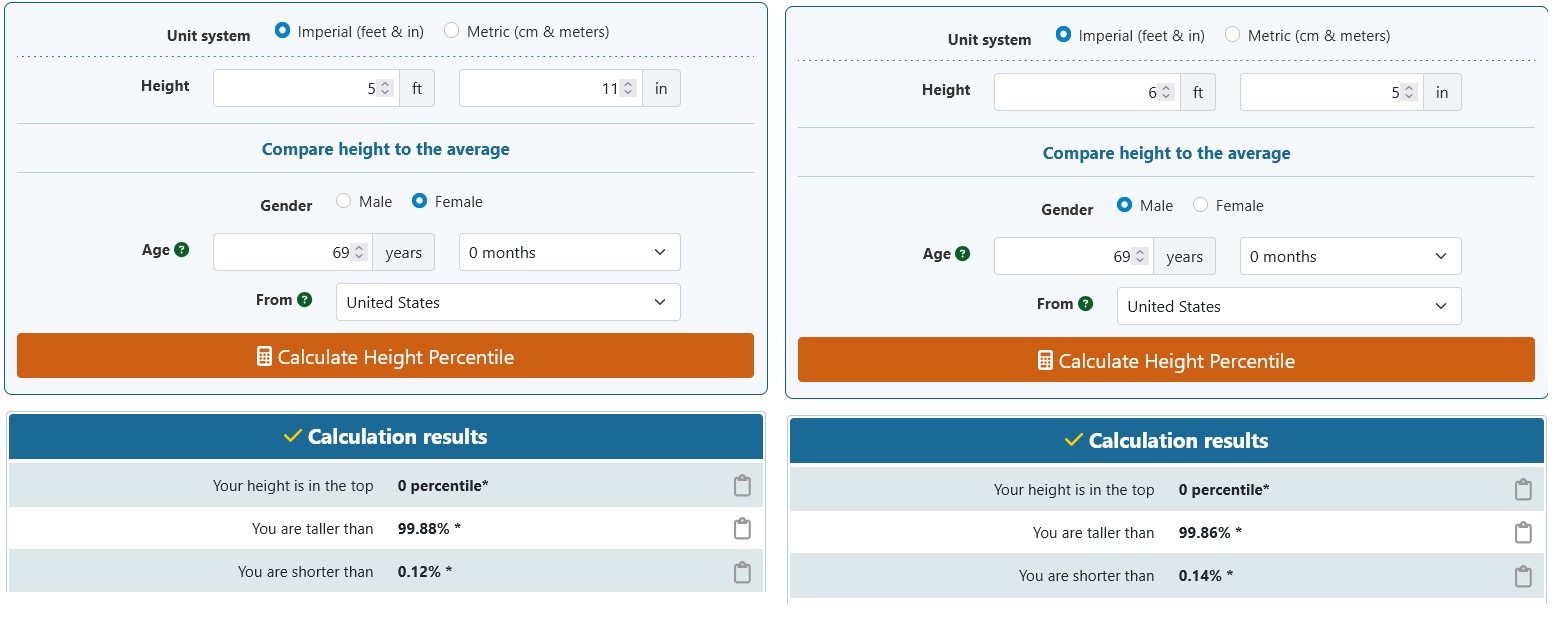Click right Calculation results header

[x=1167, y=441]
